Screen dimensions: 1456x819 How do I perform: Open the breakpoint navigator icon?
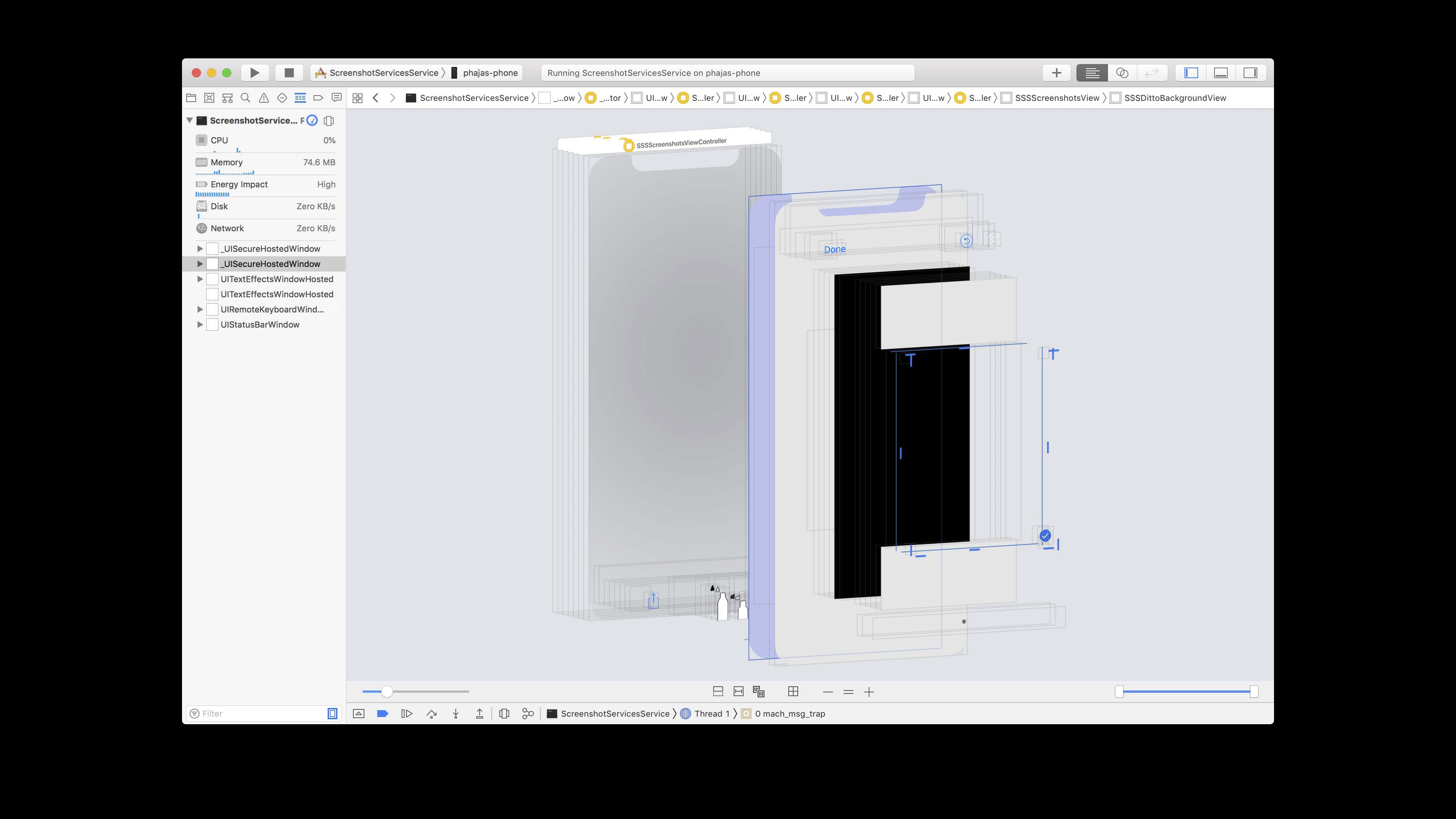tap(318, 98)
